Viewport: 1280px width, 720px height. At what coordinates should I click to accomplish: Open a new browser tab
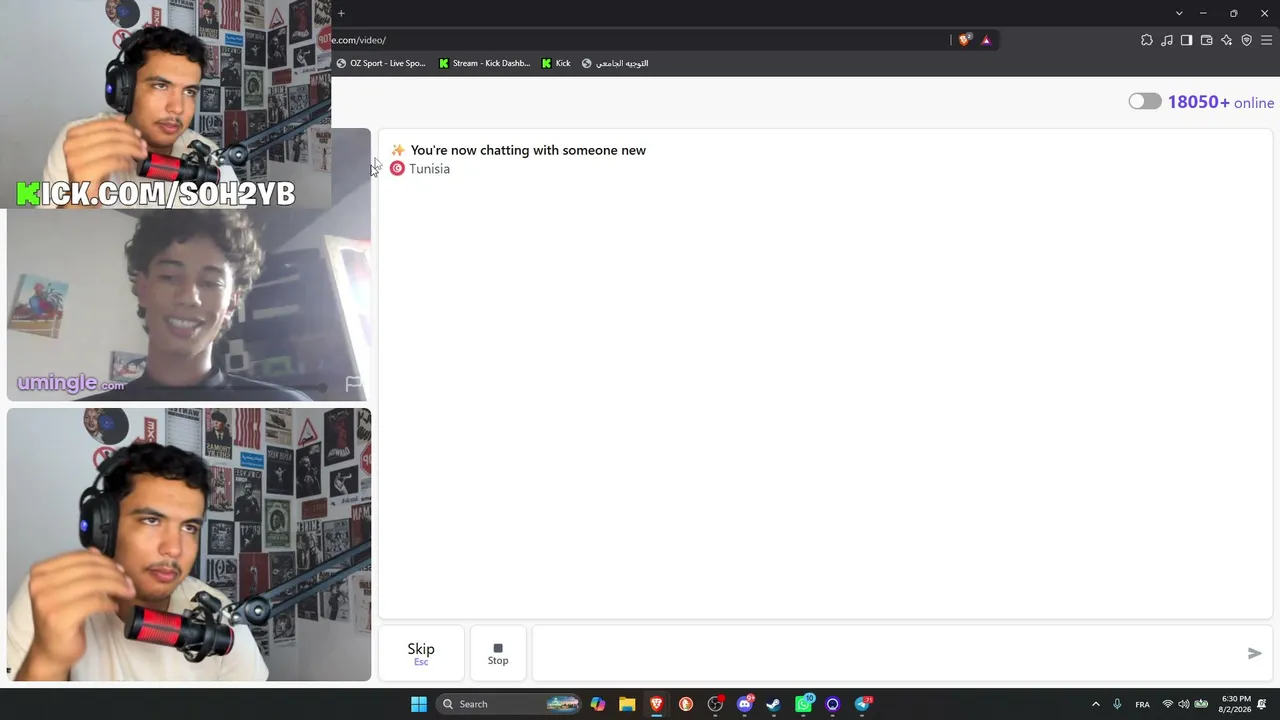point(341,13)
